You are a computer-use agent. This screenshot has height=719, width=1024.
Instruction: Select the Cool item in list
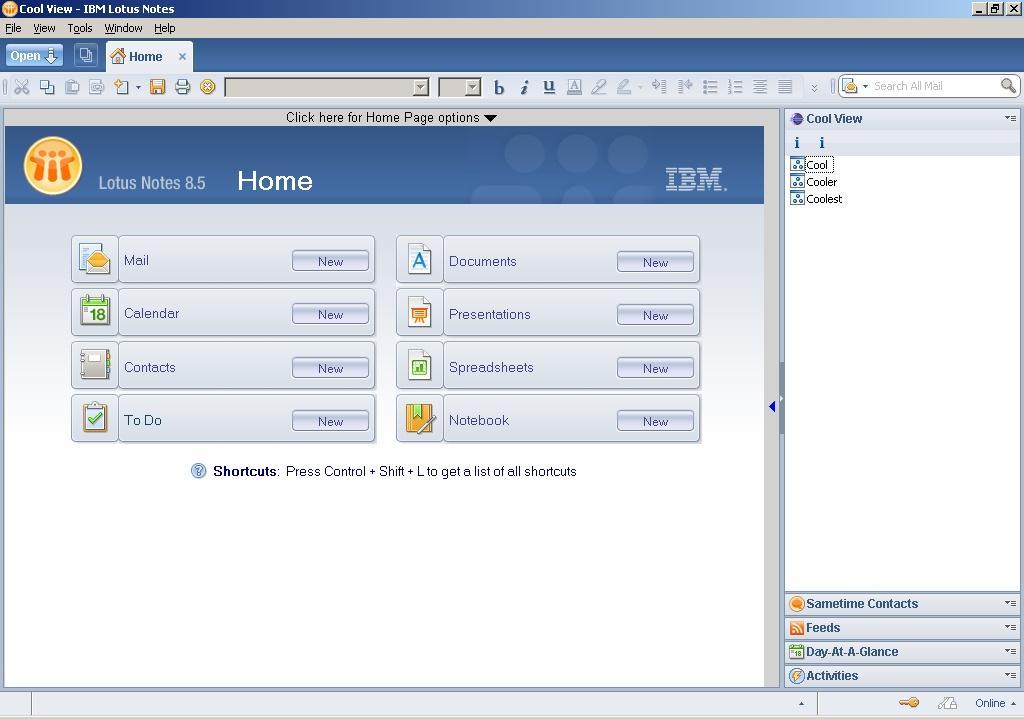[x=817, y=165]
